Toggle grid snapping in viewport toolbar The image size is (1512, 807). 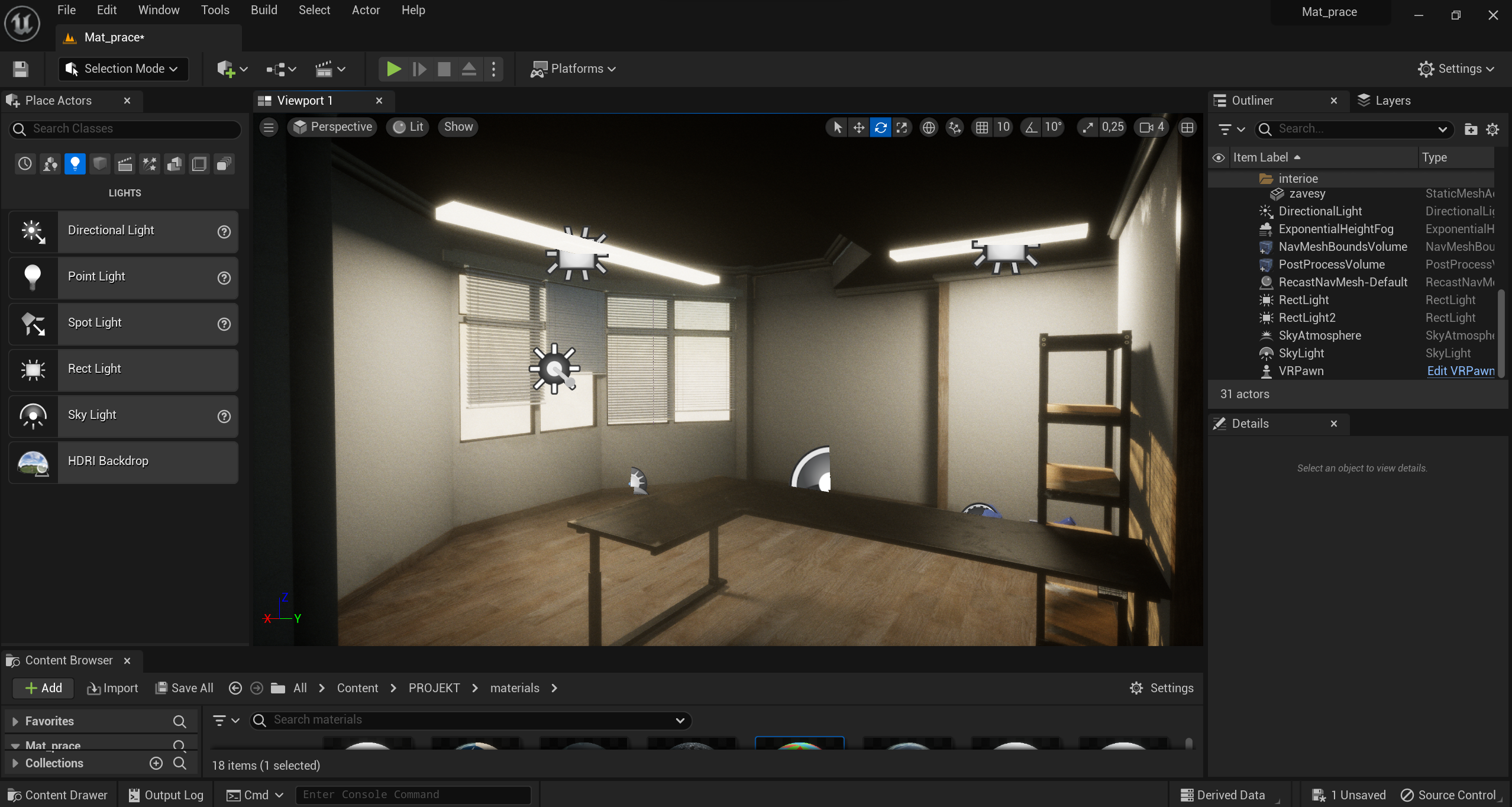pos(982,127)
